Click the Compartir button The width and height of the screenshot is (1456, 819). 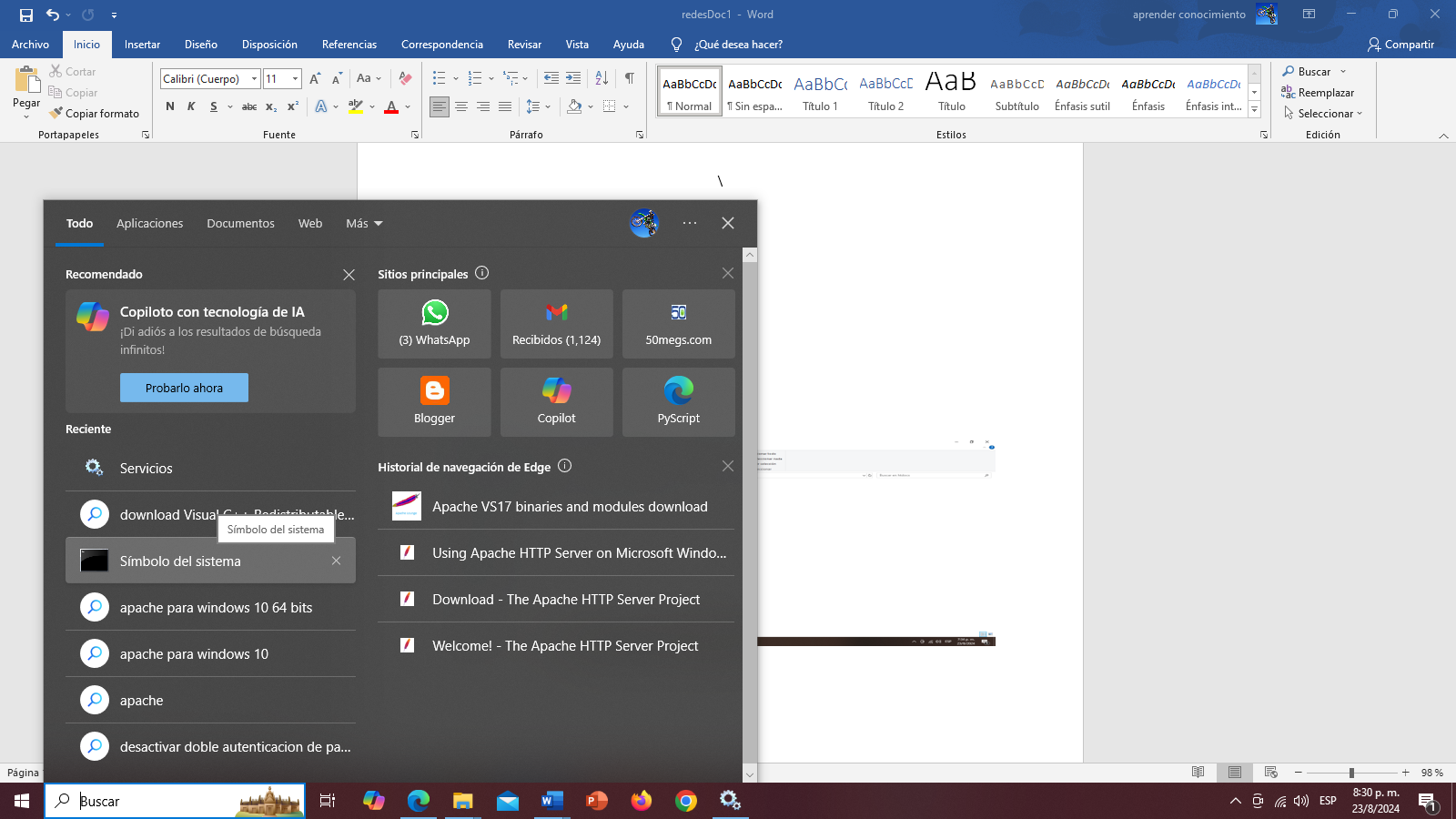point(1400,45)
